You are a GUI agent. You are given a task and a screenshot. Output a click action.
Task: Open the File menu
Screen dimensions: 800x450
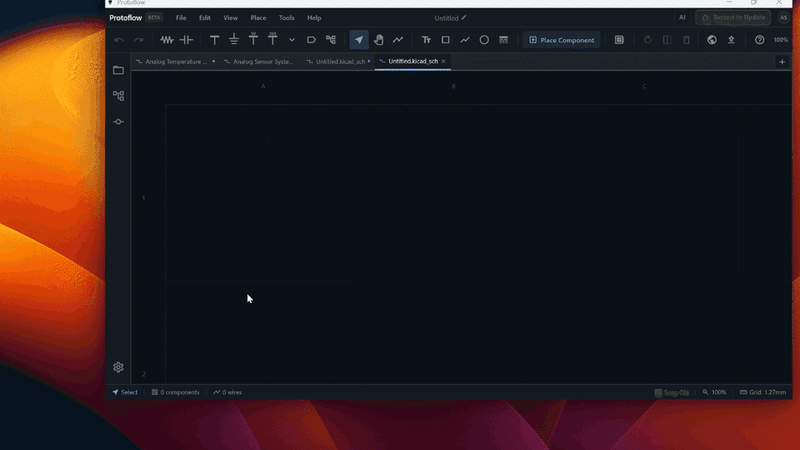181,18
